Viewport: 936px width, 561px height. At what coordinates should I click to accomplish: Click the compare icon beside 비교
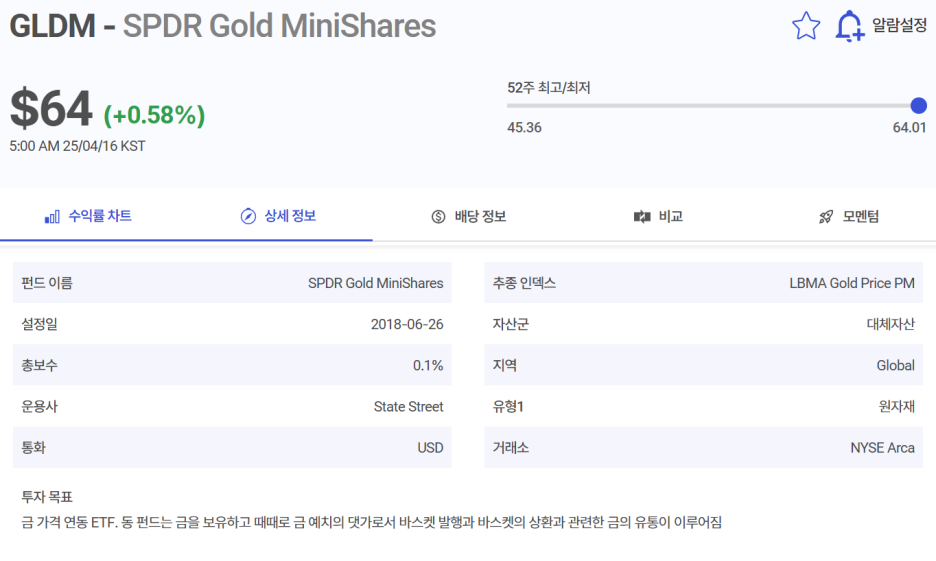click(x=642, y=217)
